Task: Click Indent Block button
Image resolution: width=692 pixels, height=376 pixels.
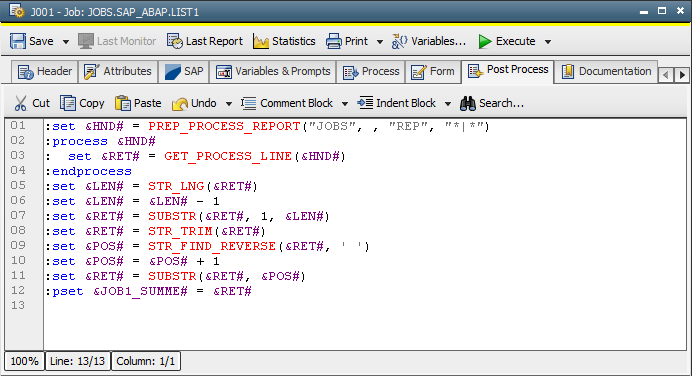Action: point(397,103)
